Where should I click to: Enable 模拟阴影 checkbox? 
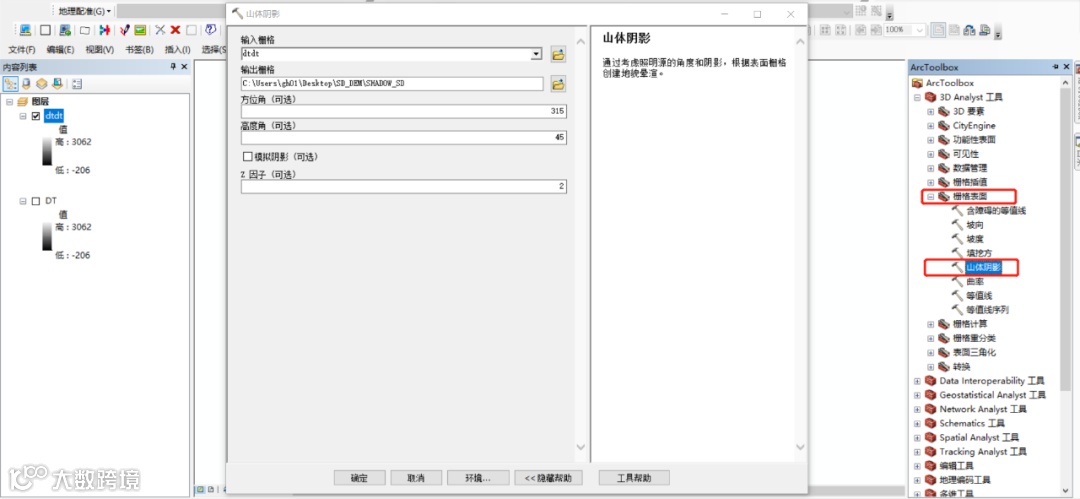coord(248,157)
